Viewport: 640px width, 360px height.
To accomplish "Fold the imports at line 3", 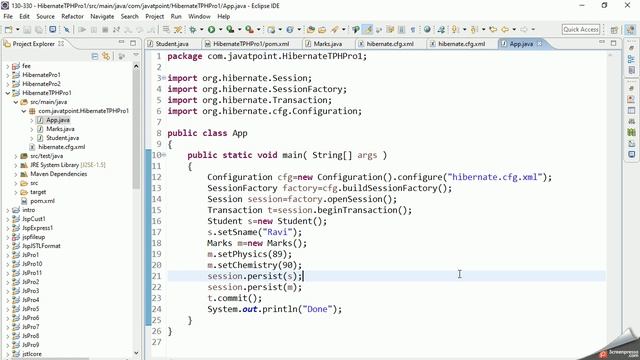I will click(x=164, y=78).
